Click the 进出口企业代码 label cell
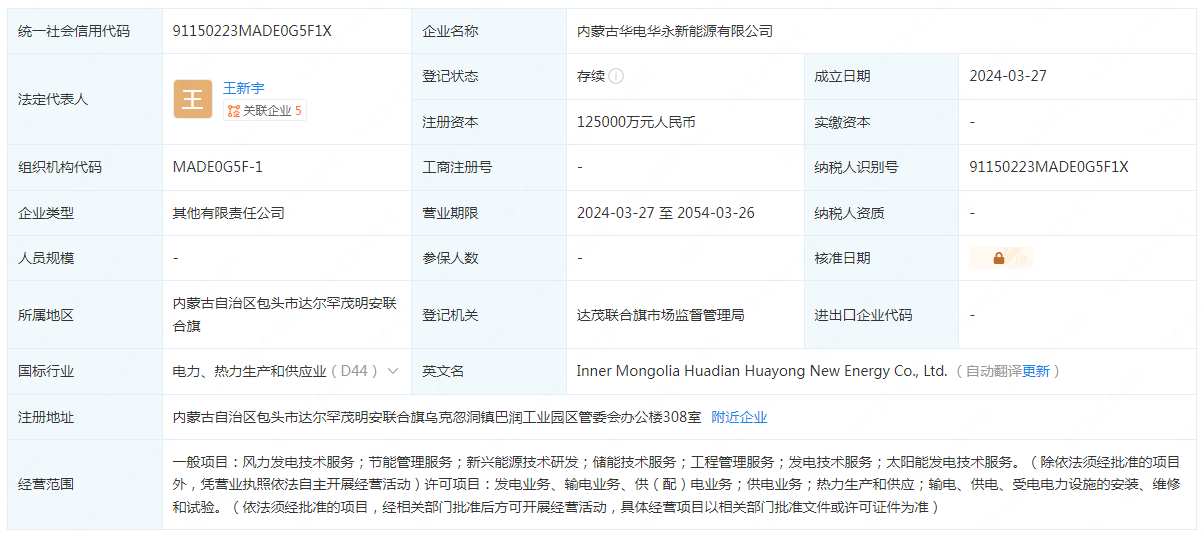Screen dimensions: 1202x535 (x=880, y=315)
